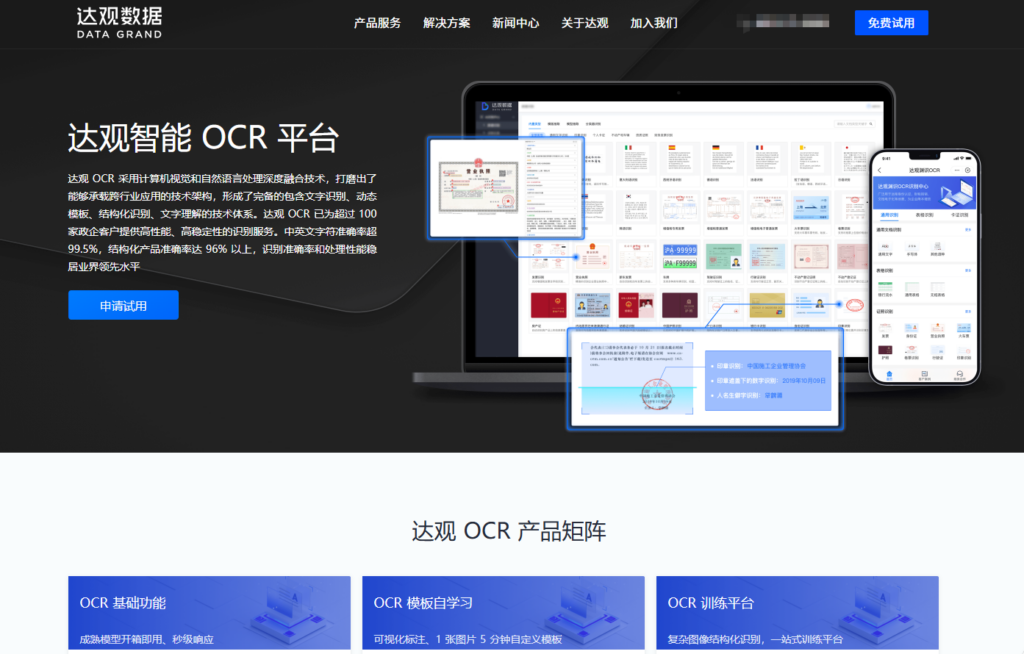Screen dimensions: 1024x654
Task: Open the OCR 基础功能 card
Action: (209, 613)
